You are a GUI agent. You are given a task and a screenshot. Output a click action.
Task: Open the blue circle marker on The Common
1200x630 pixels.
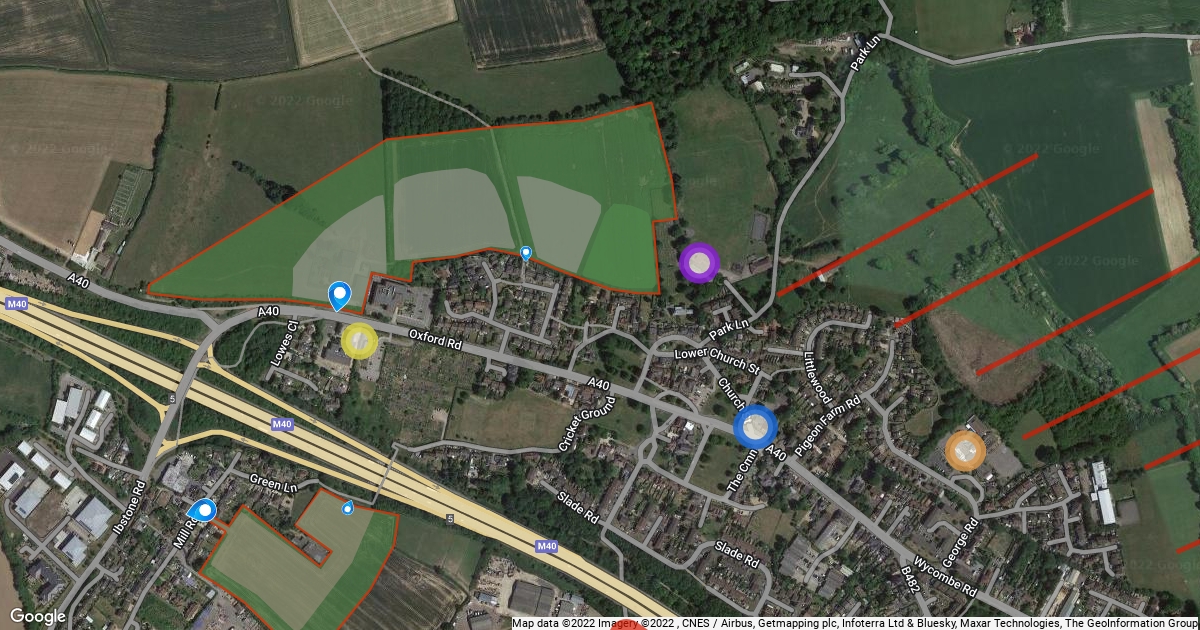tap(755, 428)
